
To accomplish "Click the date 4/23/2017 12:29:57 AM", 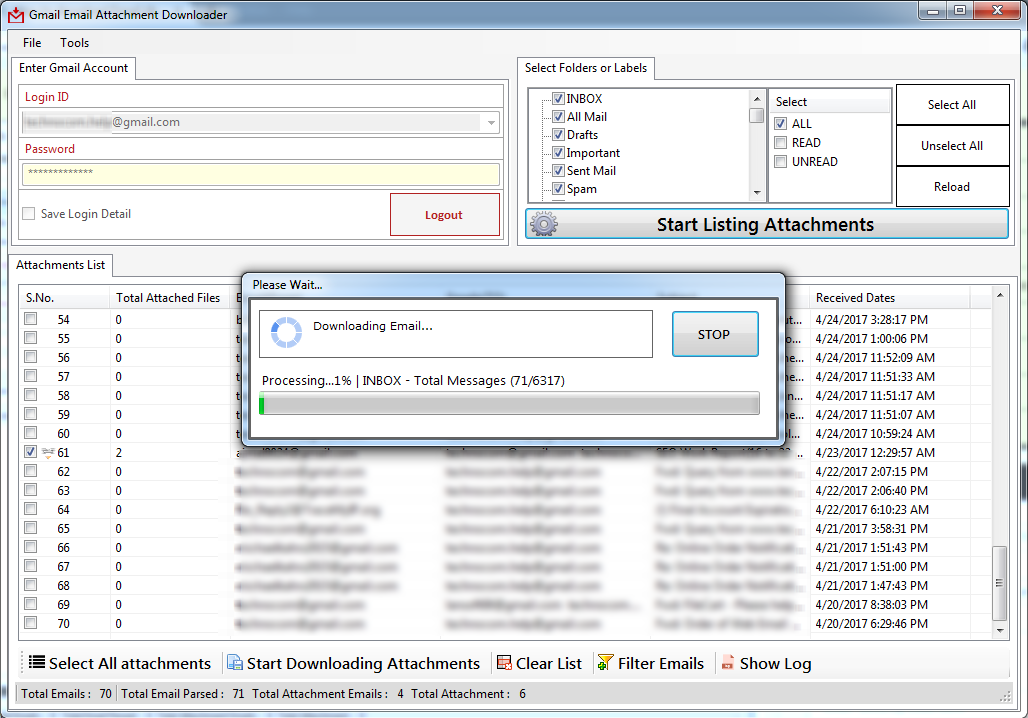I will (x=875, y=452).
